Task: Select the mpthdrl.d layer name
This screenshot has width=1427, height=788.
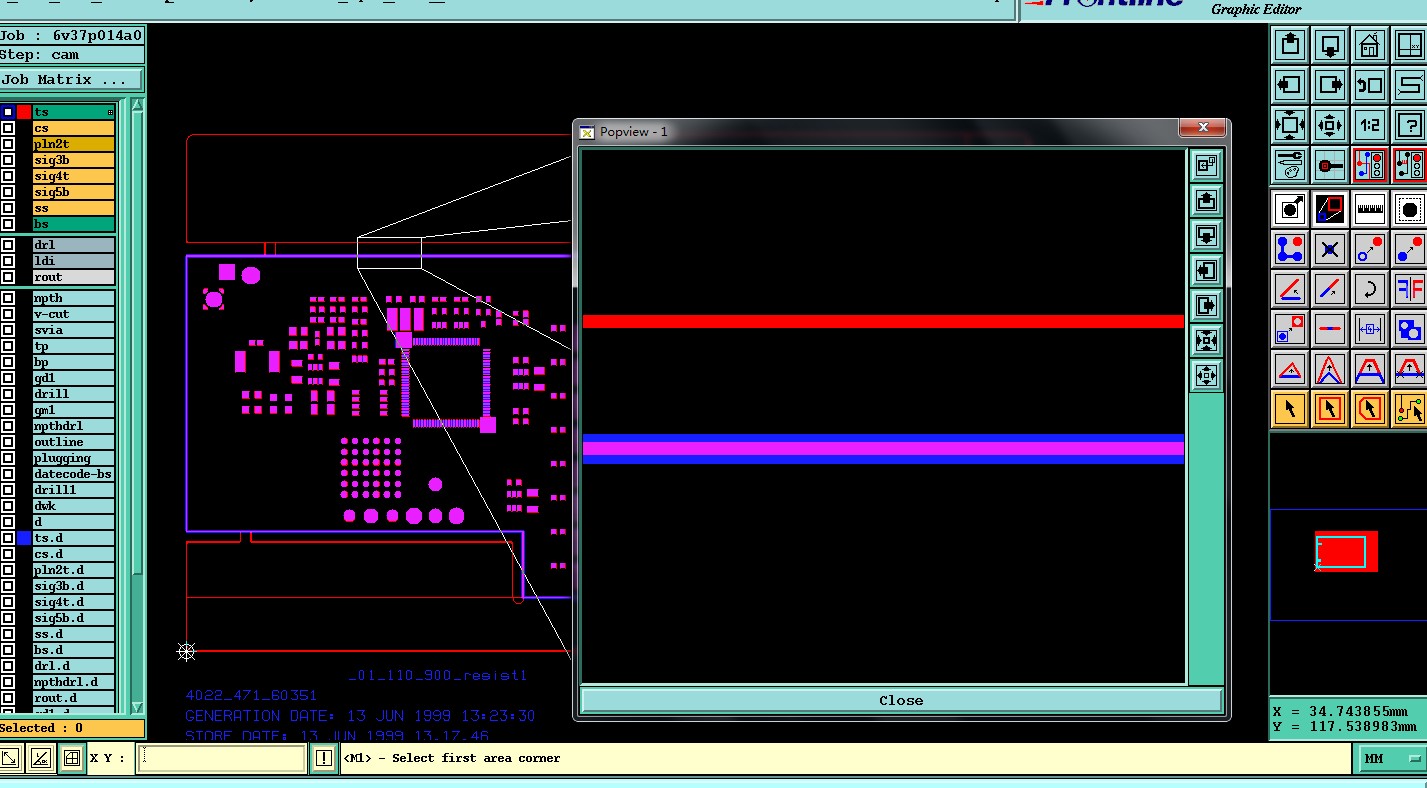Action: coord(74,682)
